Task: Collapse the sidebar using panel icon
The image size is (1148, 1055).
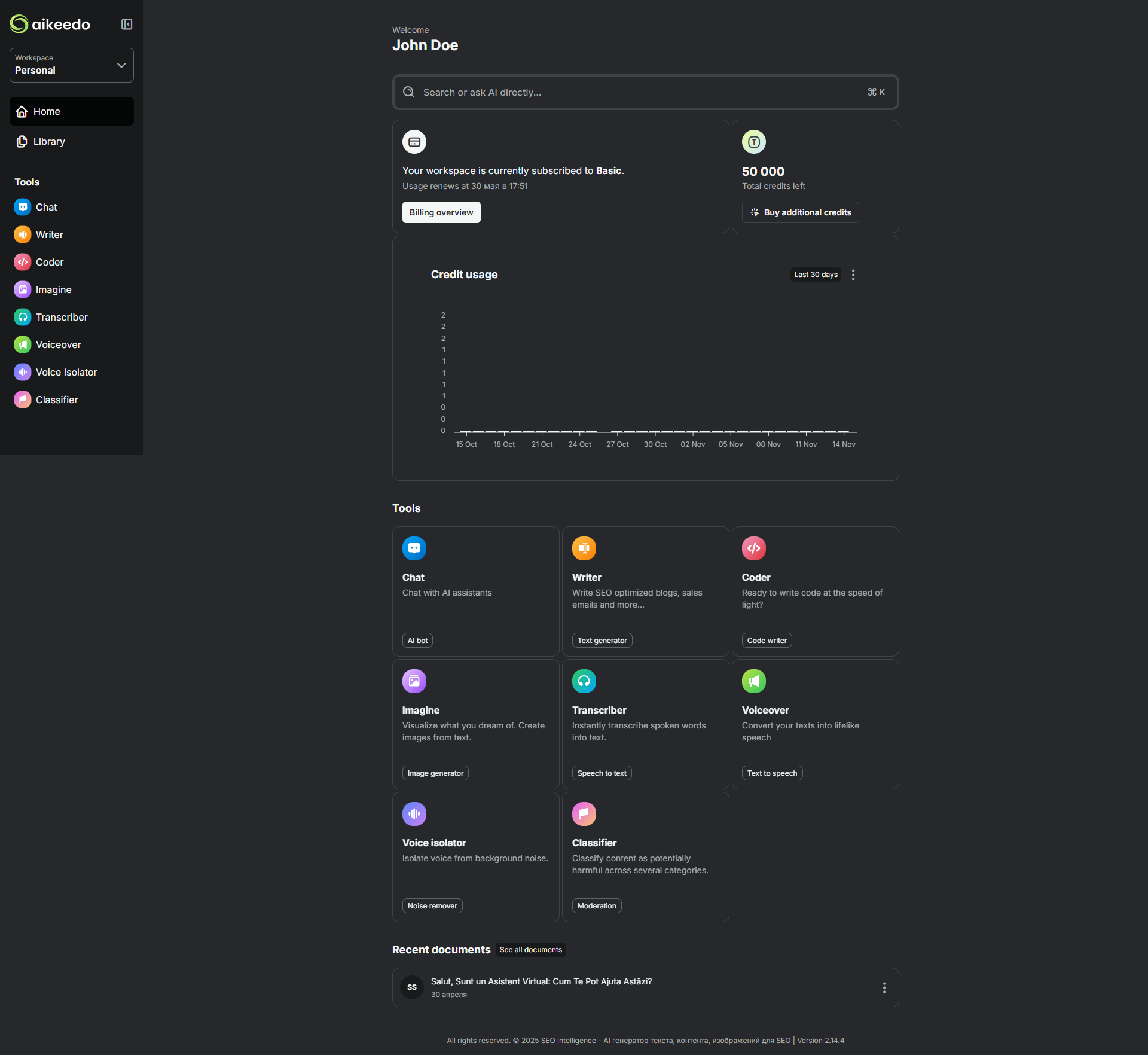Action: click(x=127, y=25)
